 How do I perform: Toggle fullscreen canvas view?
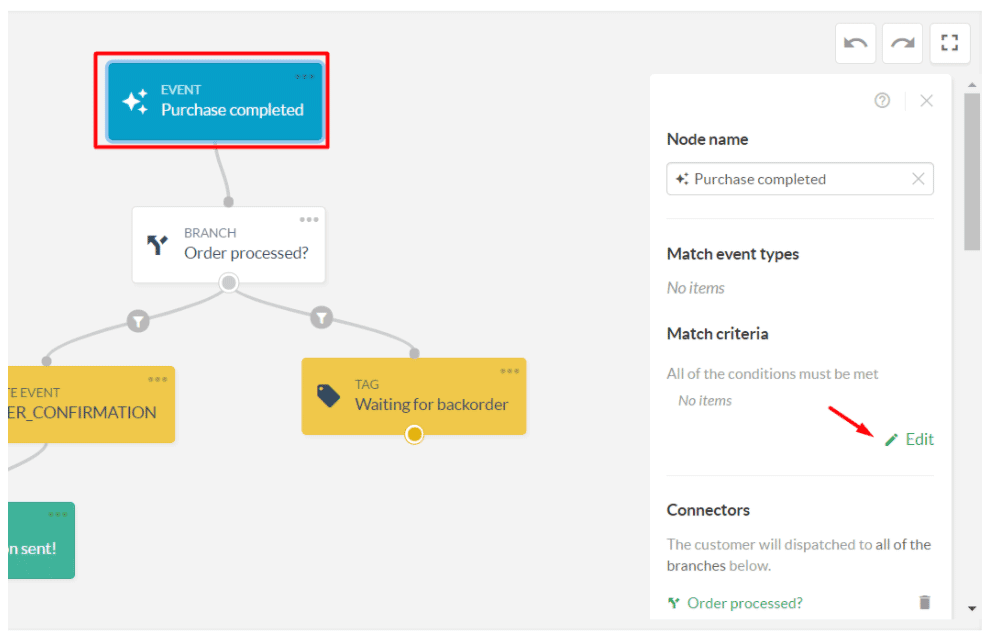point(950,43)
